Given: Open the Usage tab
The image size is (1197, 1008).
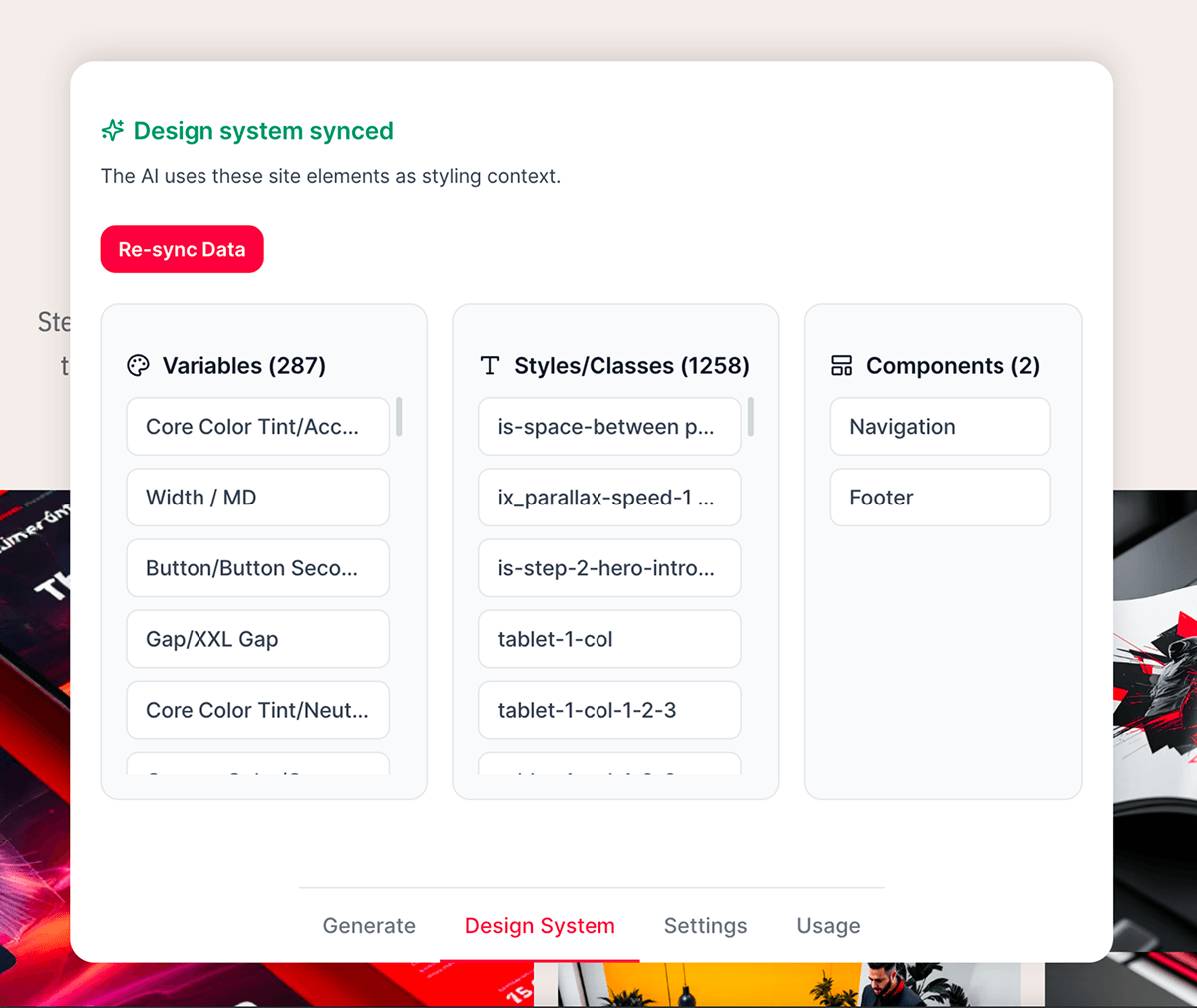Looking at the screenshot, I should click(828, 926).
